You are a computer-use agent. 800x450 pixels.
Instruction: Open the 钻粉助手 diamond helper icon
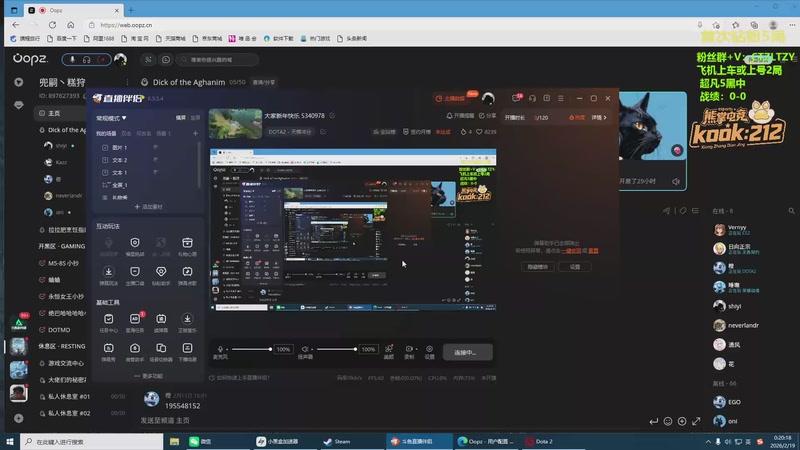point(161,271)
